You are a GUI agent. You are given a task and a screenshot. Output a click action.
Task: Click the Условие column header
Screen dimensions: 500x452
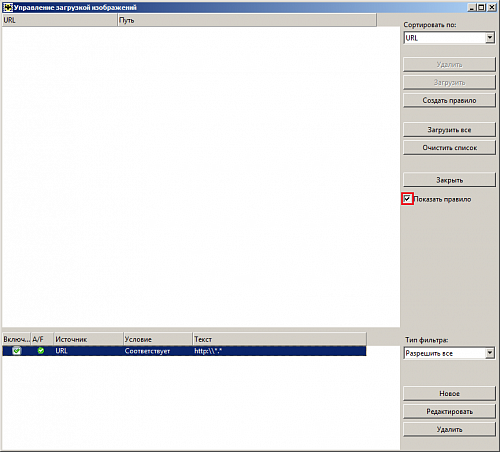click(x=158, y=339)
